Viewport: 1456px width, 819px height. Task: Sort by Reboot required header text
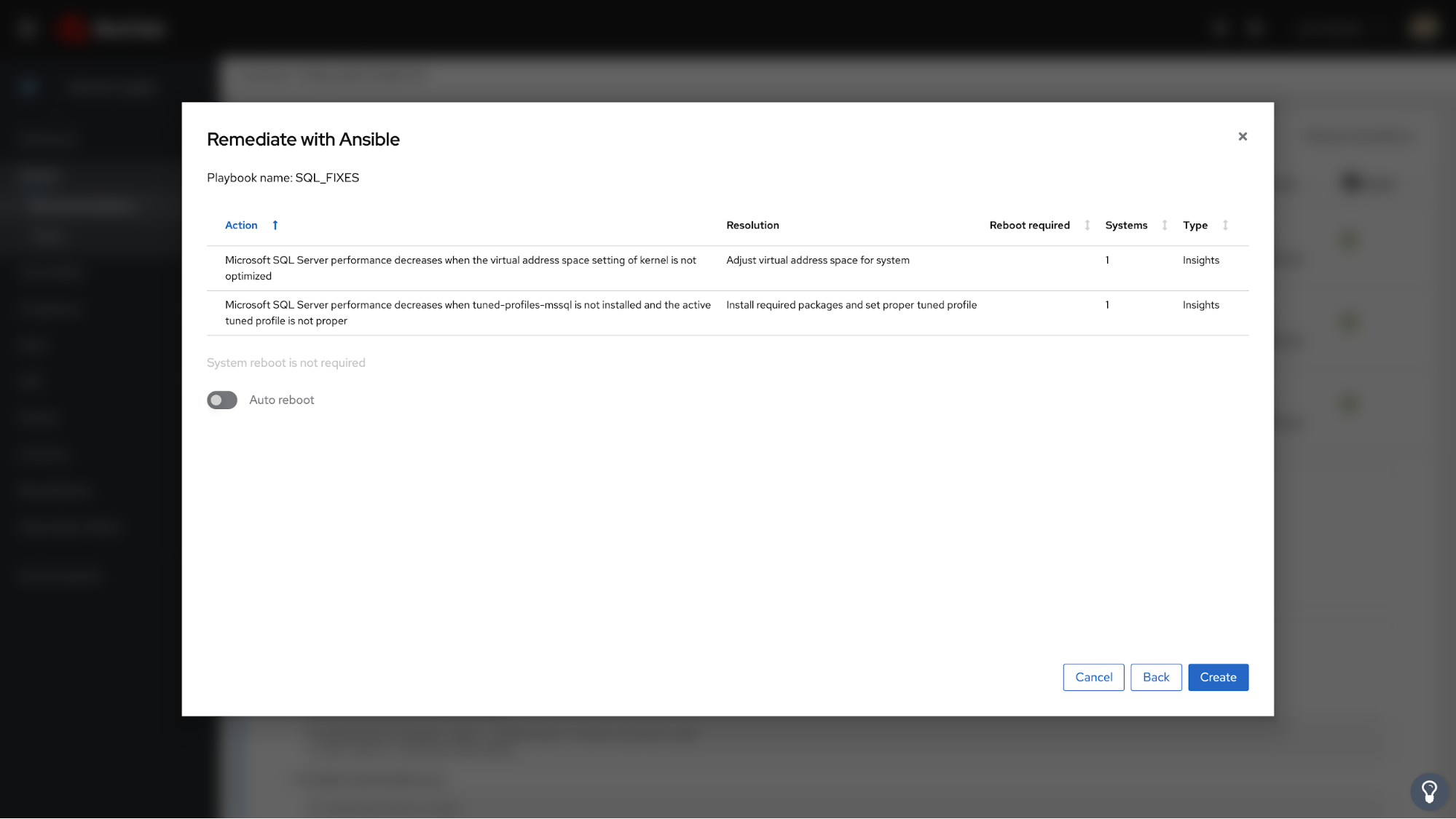[1029, 226]
